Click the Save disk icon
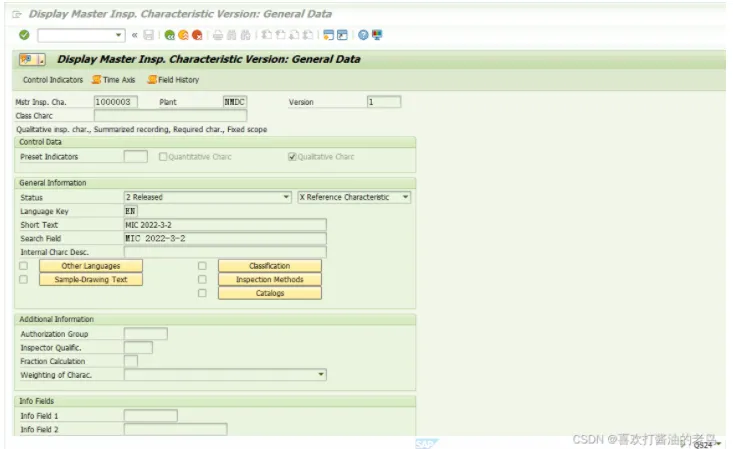The image size is (733, 449). point(149,35)
